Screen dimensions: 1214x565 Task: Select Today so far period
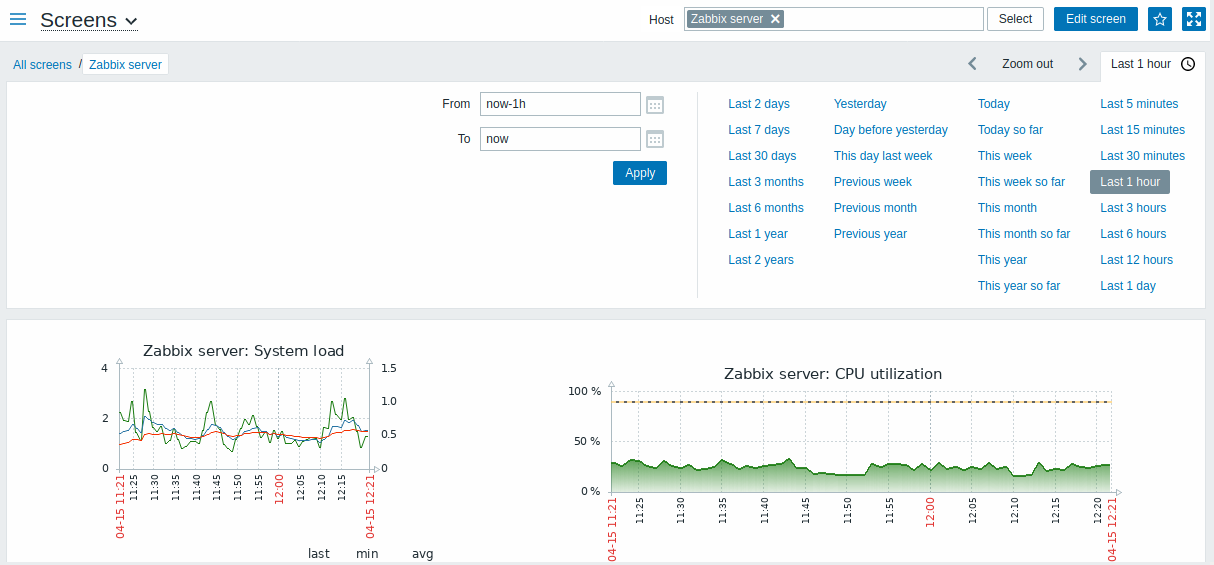point(1010,130)
